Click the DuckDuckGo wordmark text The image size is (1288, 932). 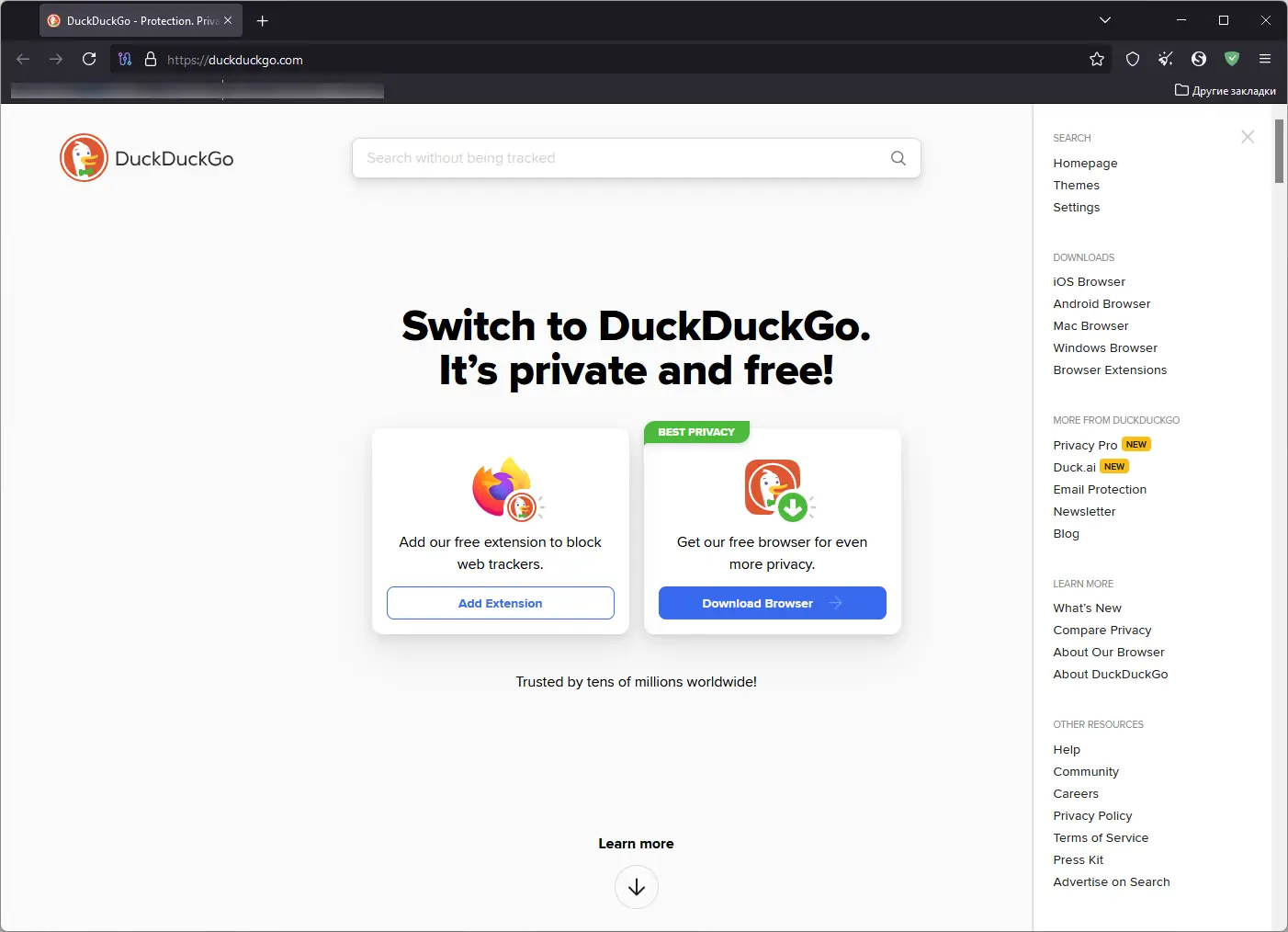coord(175,158)
